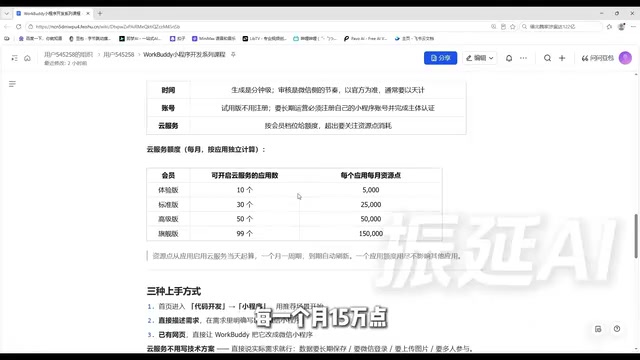Open the purple user avatar menu
Screen dimensions: 640x360
pos(625,58)
